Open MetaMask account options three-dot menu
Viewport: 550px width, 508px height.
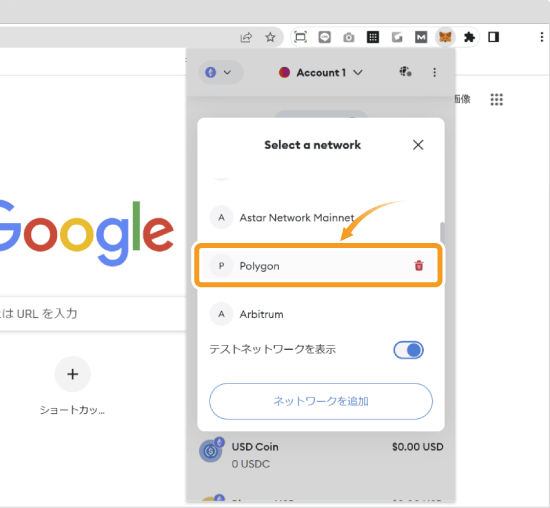point(435,72)
